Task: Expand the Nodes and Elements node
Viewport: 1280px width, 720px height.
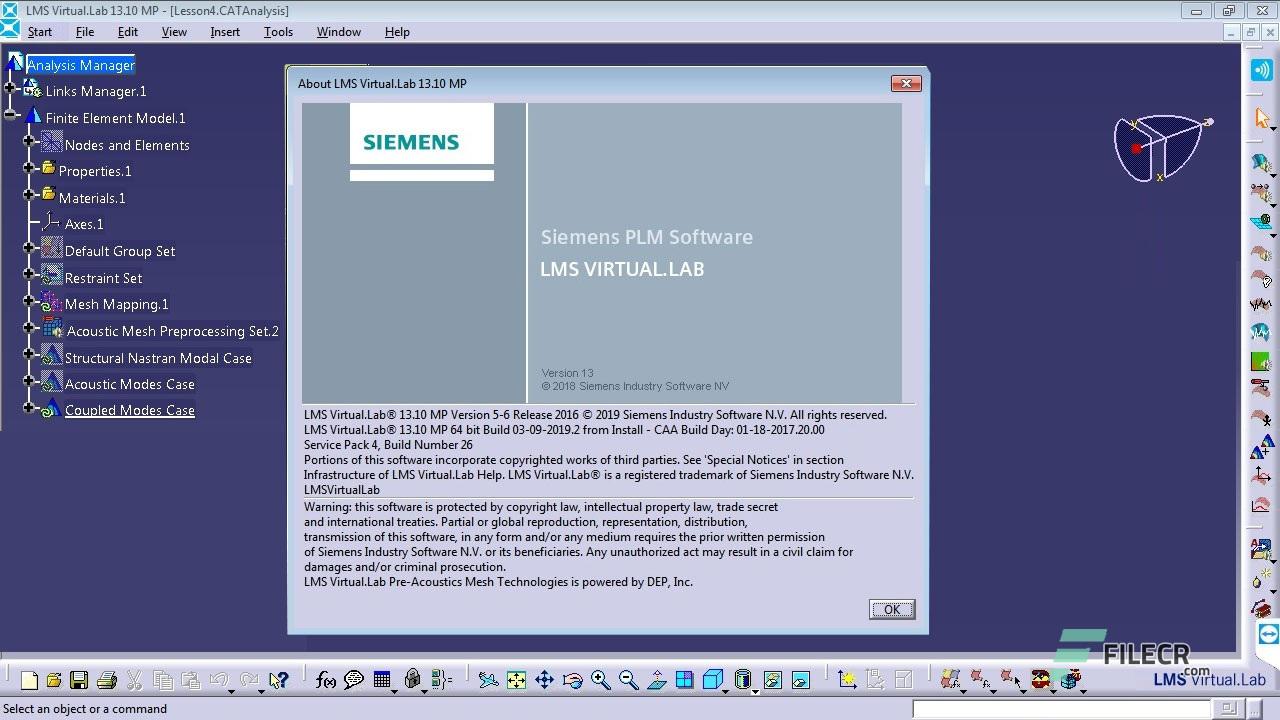Action: (29, 142)
